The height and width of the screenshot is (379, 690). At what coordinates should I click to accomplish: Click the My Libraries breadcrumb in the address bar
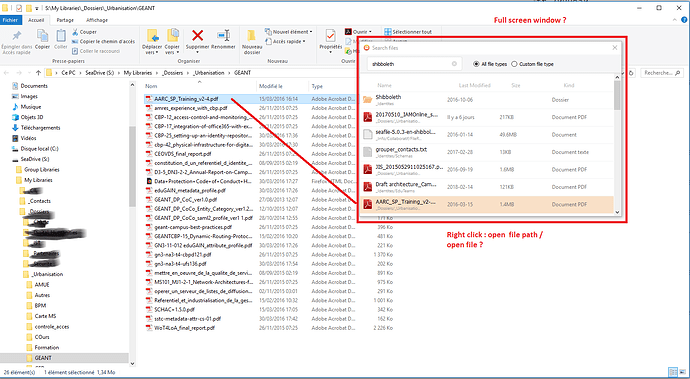tap(138, 73)
